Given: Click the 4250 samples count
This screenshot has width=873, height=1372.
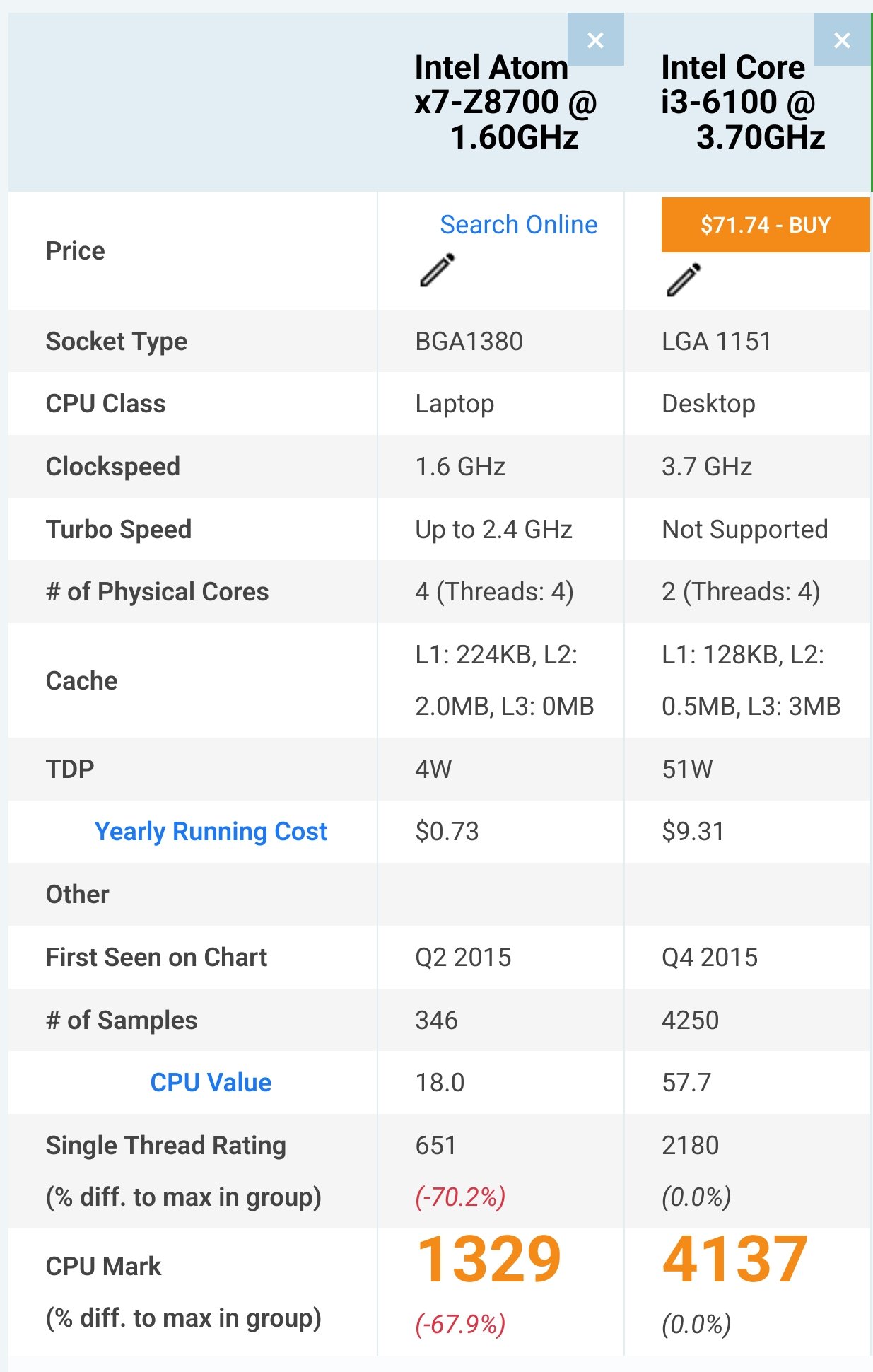Looking at the screenshot, I should [x=690, y=1021].
